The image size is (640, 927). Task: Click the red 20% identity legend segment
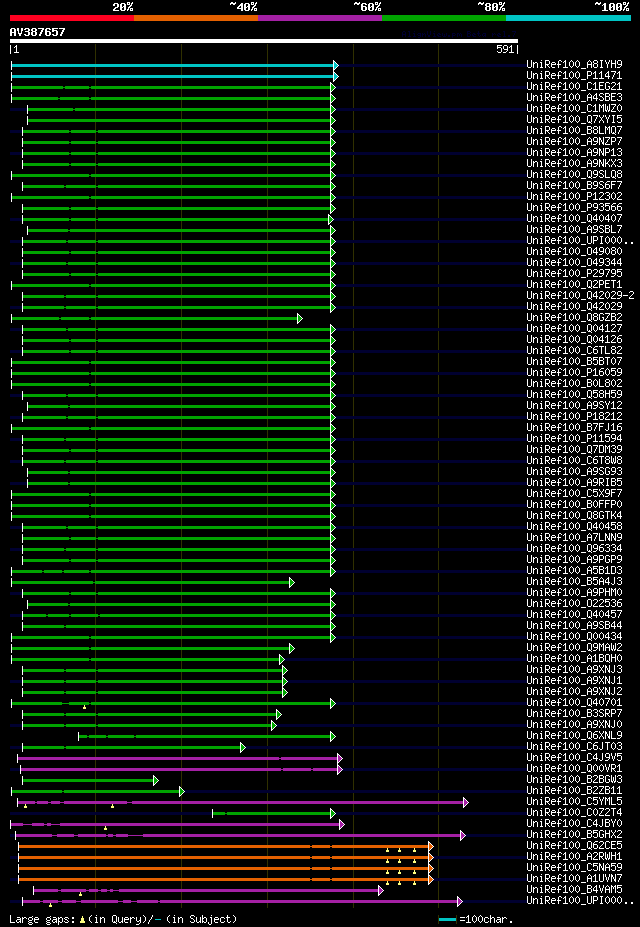tap(72, 18)
